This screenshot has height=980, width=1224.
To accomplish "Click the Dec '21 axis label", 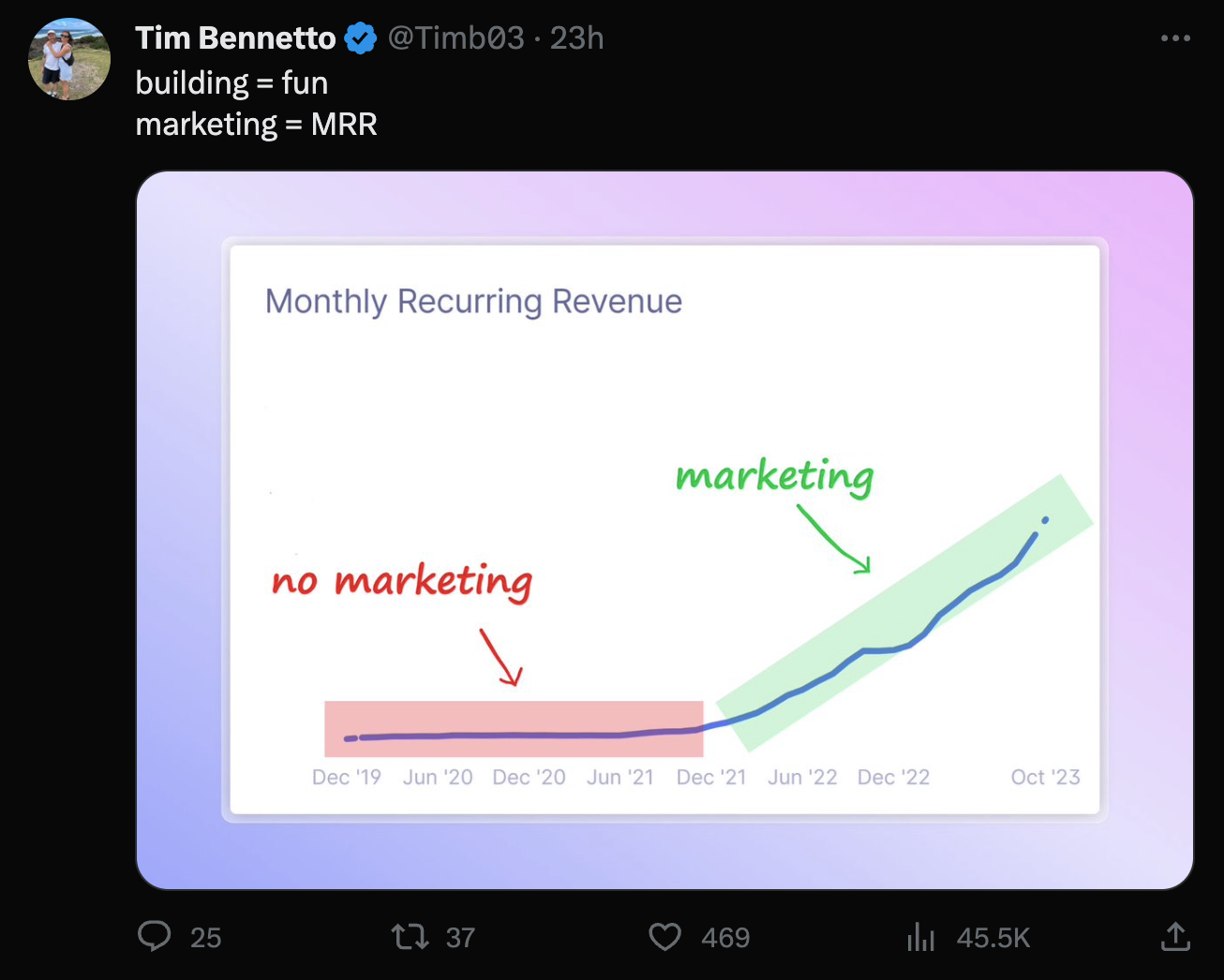I will click(x=711, y=778).
